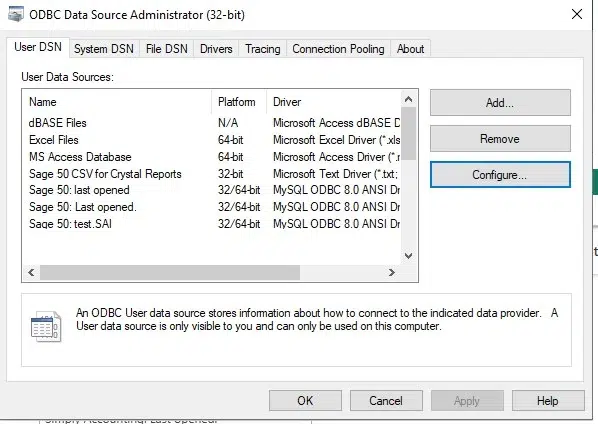Open the Tracing tab
Screen dimensions: 598x424
(263, 49)
